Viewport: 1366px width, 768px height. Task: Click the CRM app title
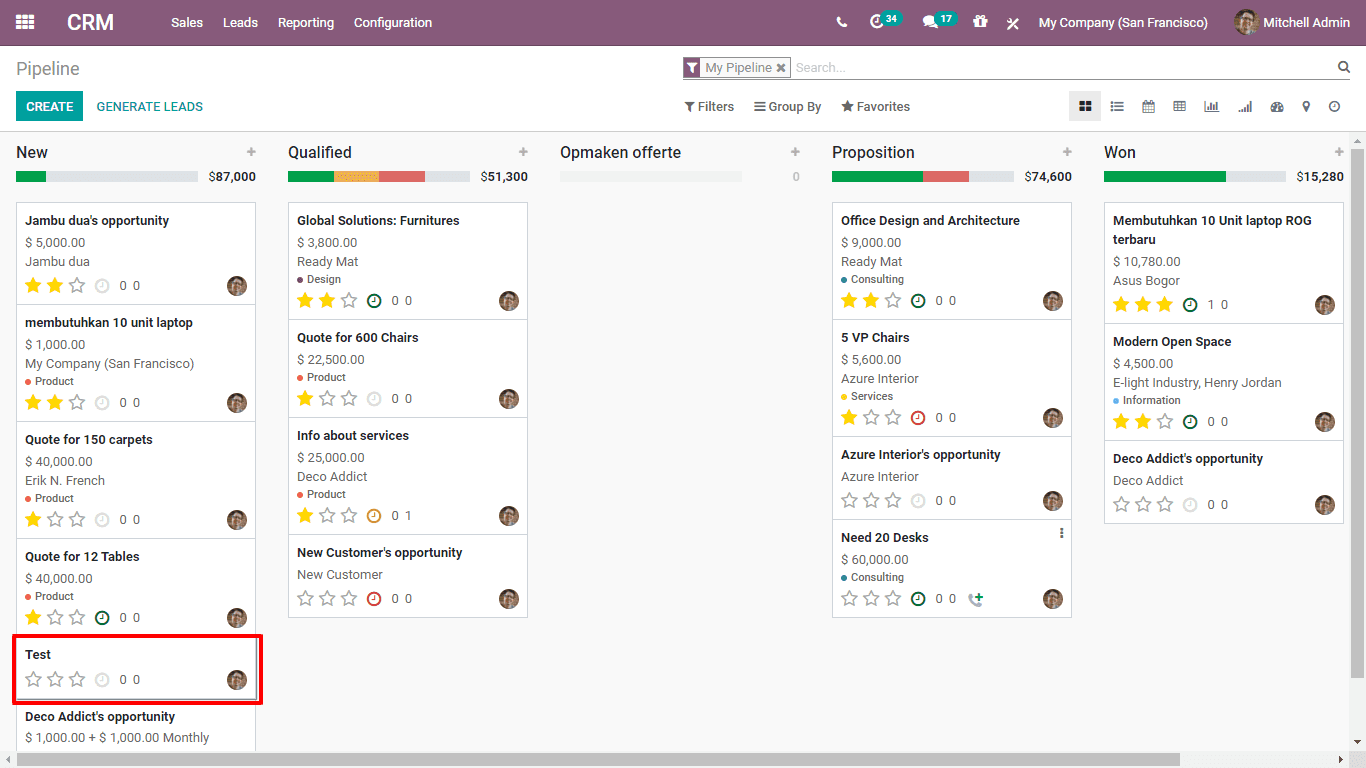pyautogui.click(x=90, y=22)
